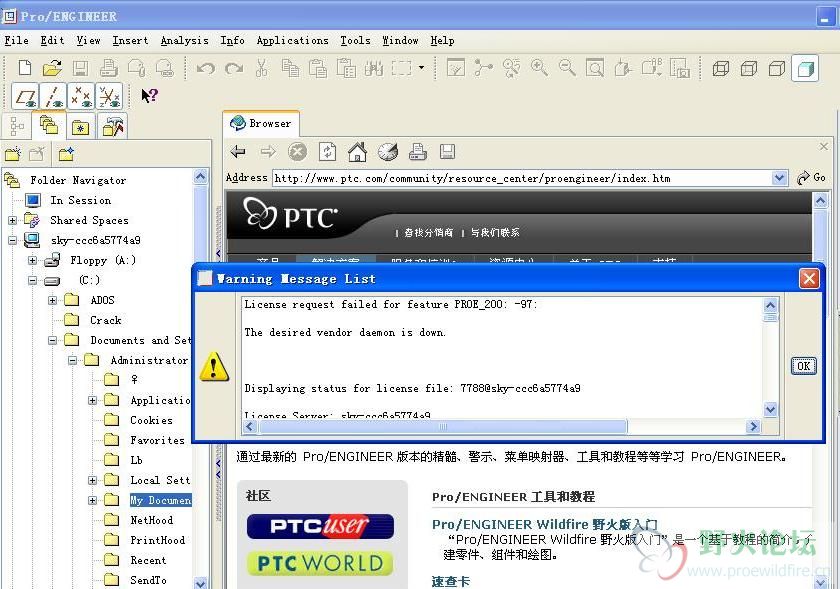840x589 pixels.
Task: Click into the Address URL field
Action: (522, 178)
